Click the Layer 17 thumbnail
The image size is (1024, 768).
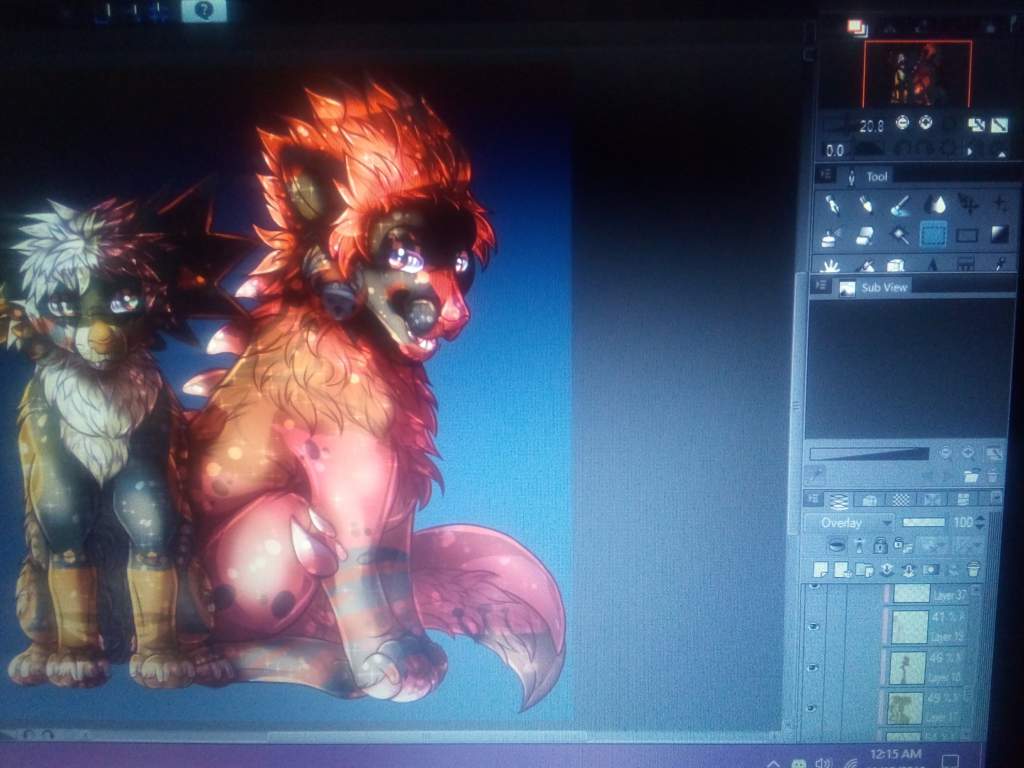(x=904, y=707)
